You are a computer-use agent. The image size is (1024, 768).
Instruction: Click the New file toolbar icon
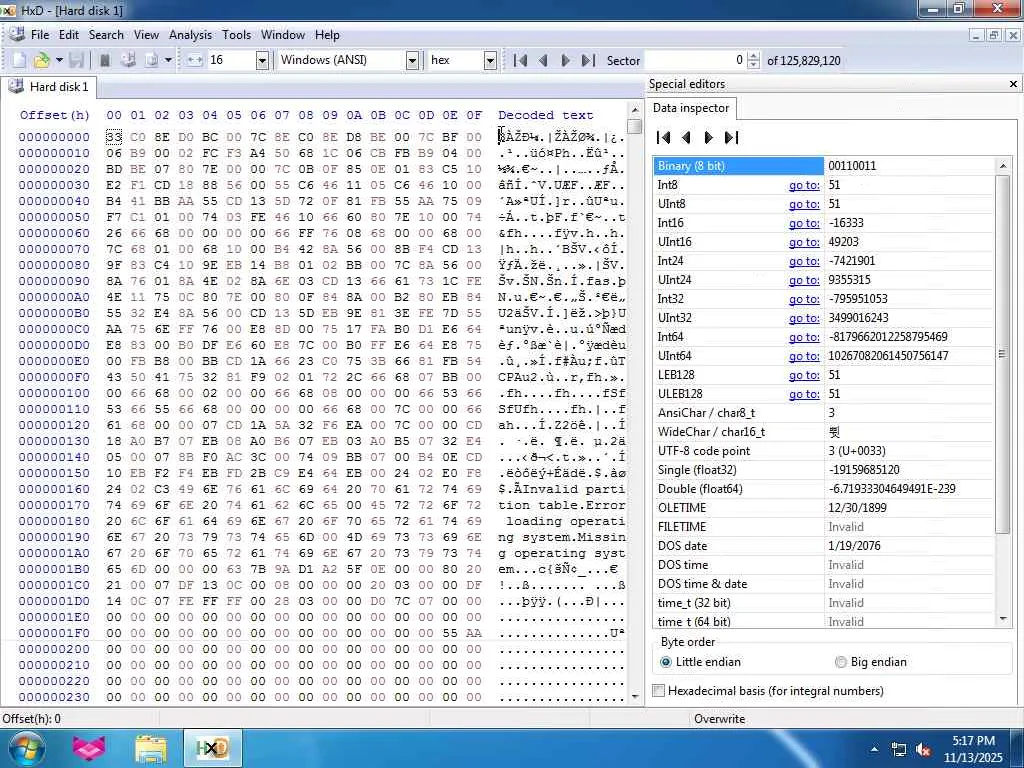click(19, 60)
